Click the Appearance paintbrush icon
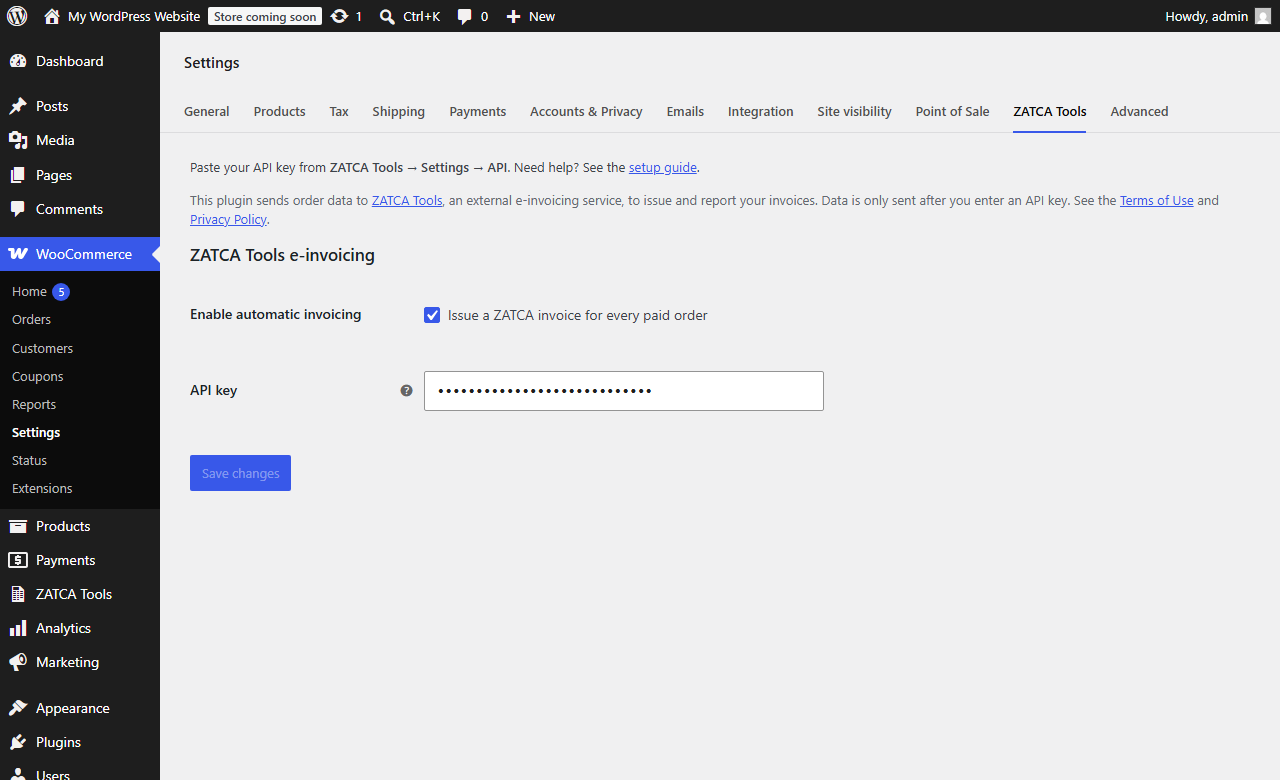Screen dimensions: 1280x780 18,708
